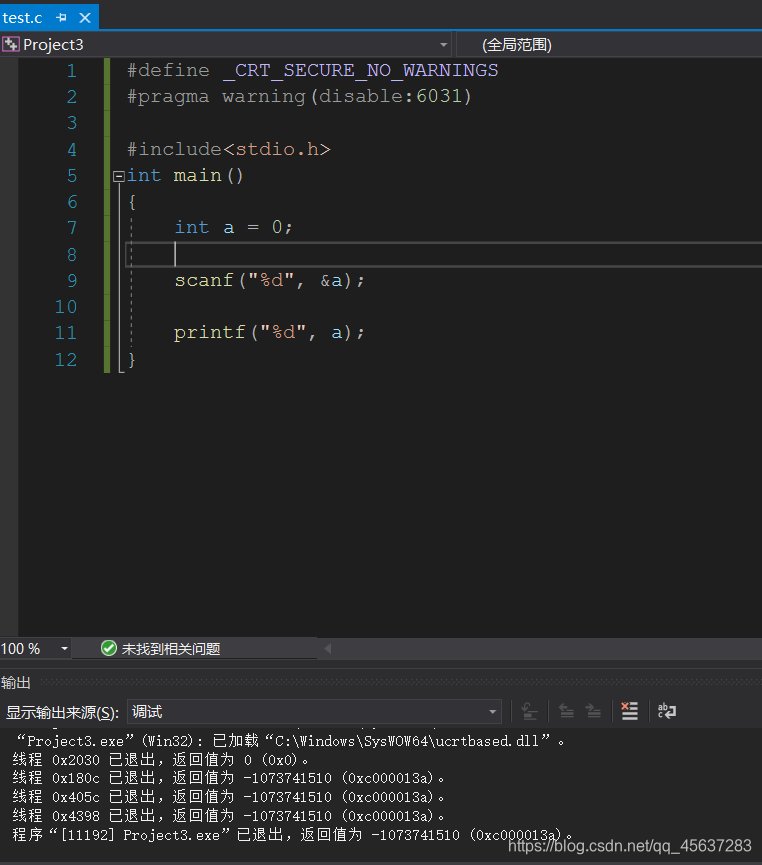Click the main function name
This screenshot has width=762, height=865.
tap(198, 175)
